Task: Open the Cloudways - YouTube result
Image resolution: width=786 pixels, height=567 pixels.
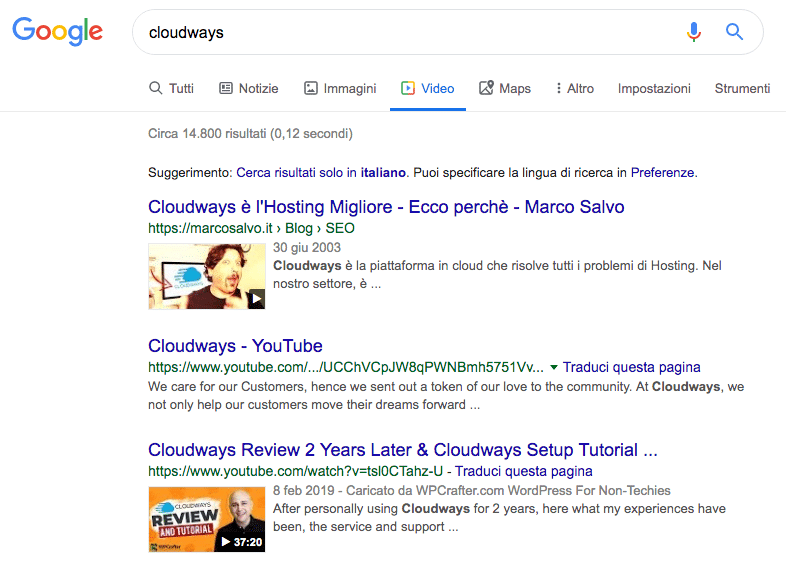Action: coord(235,345)
